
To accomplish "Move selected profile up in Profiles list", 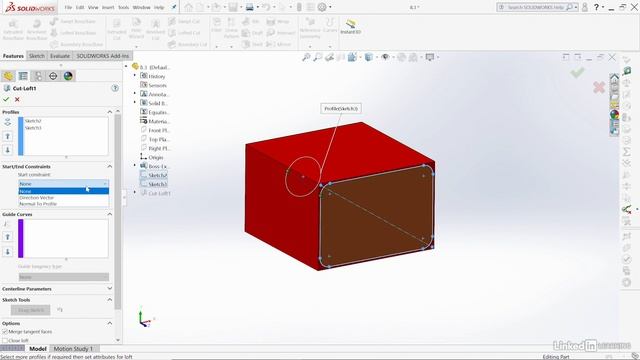I will [7, 136].
